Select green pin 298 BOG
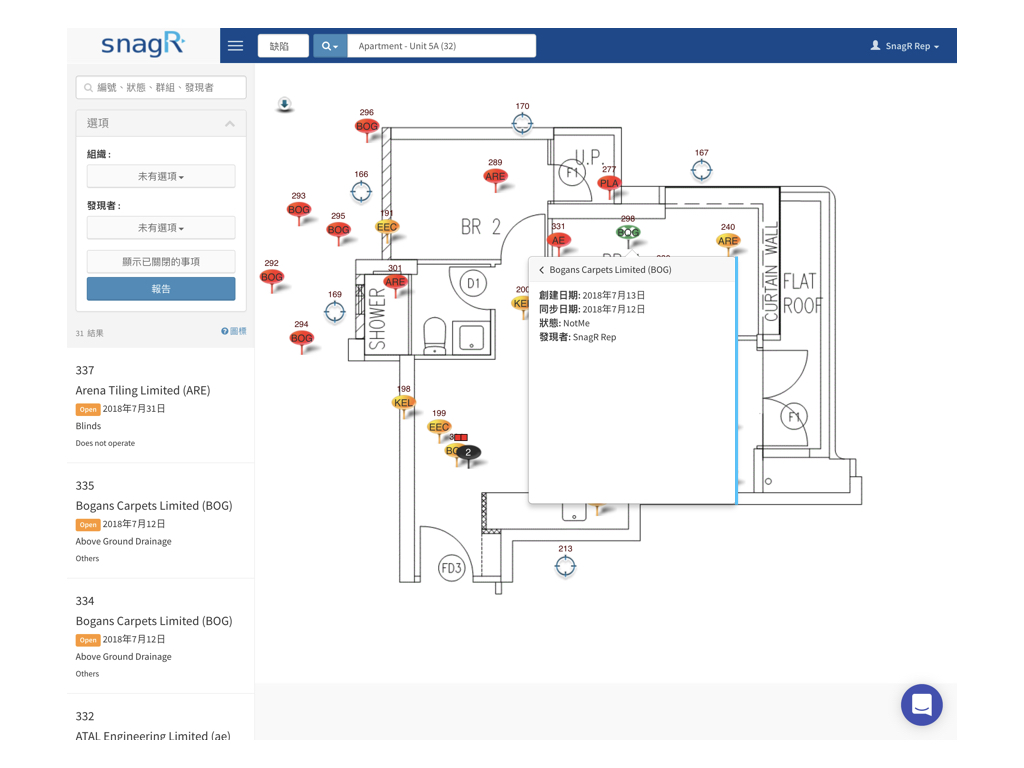The height and width of the screenshot is (768, 1024). (x=628, y=232)
